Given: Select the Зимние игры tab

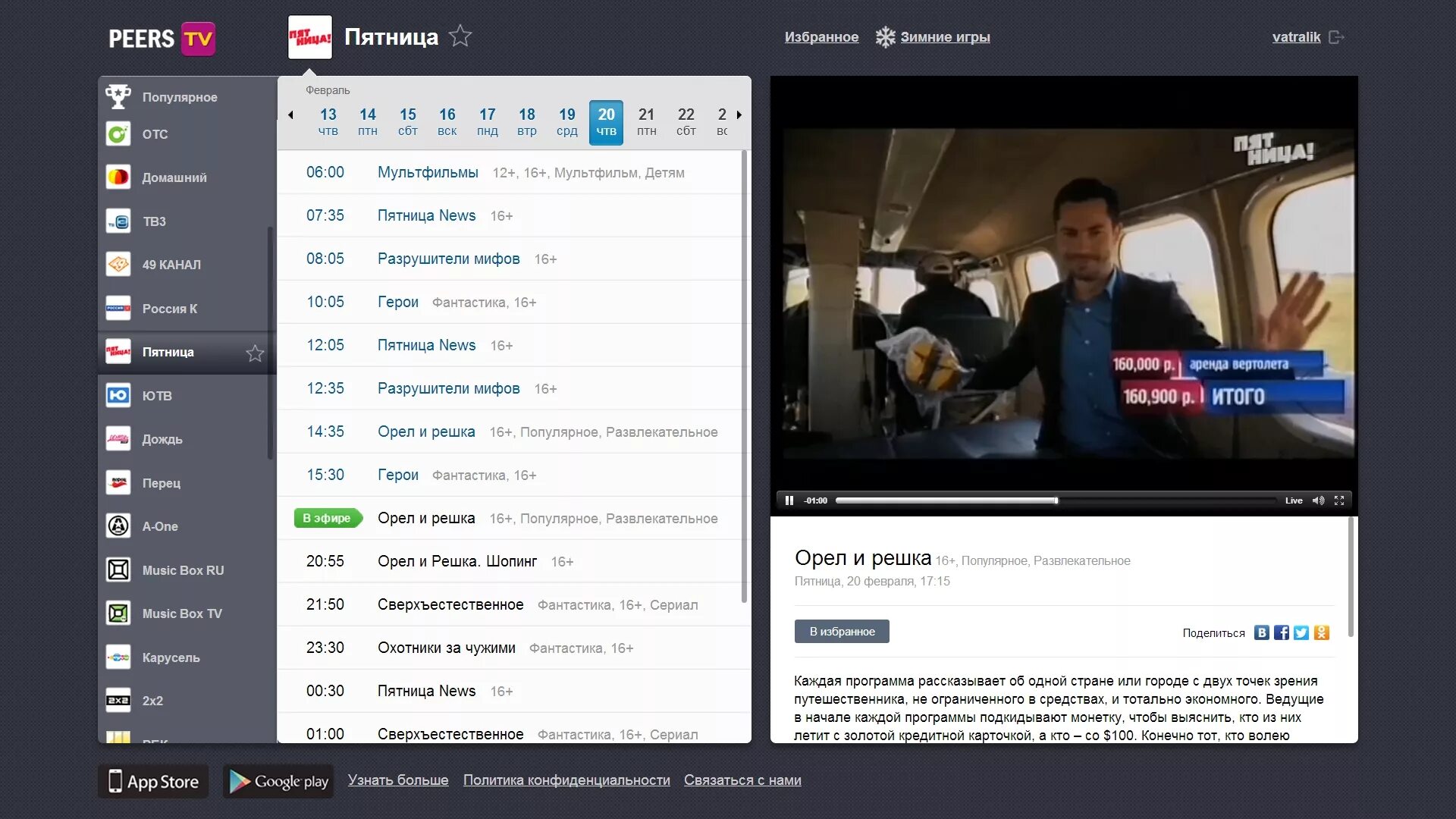Looking at the screenshot, I should [944, 37].
